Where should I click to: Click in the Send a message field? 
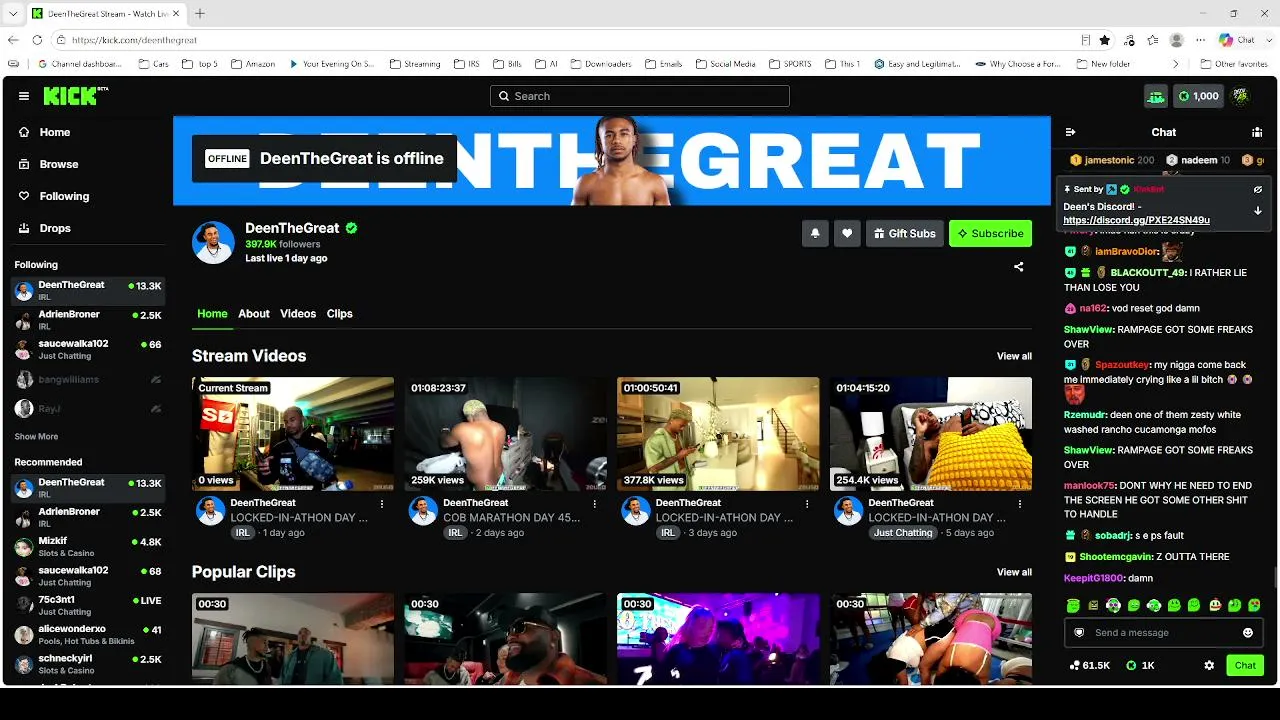[x=1164, y=633]
